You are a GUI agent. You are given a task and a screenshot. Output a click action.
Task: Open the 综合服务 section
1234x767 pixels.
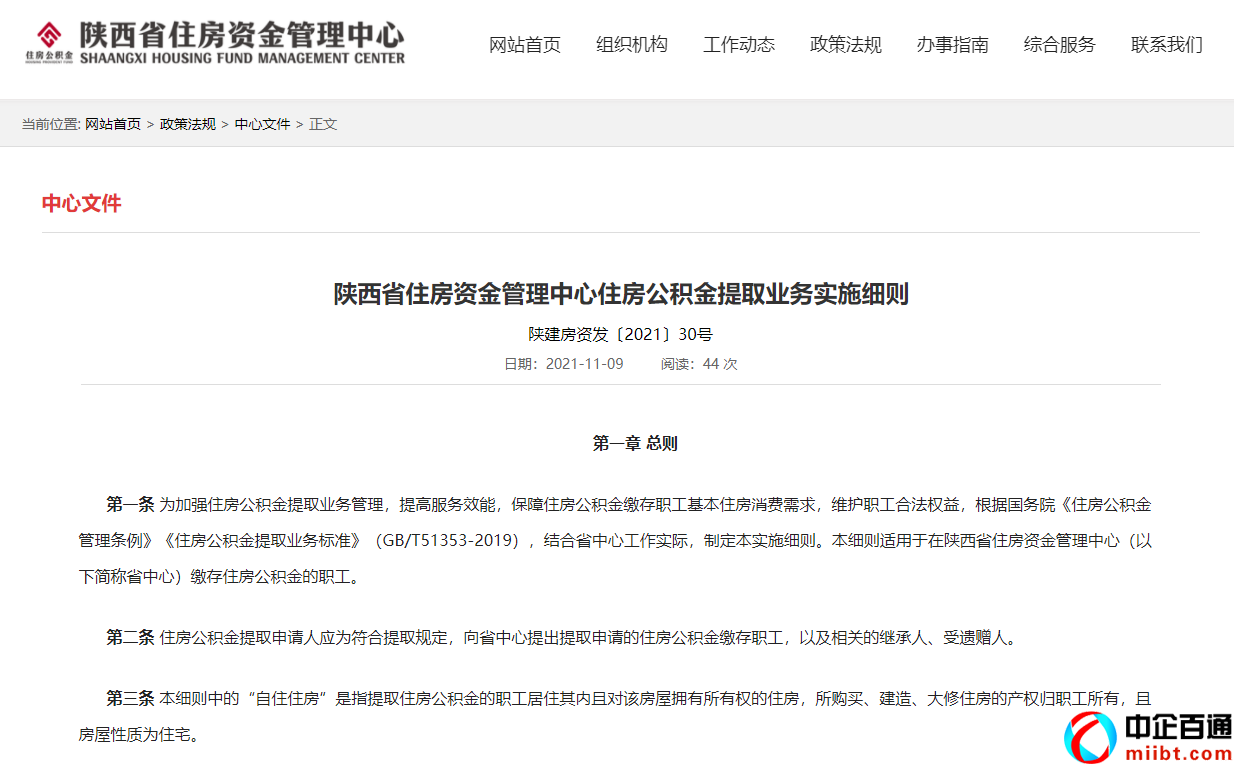click(x=1059, y=45)
